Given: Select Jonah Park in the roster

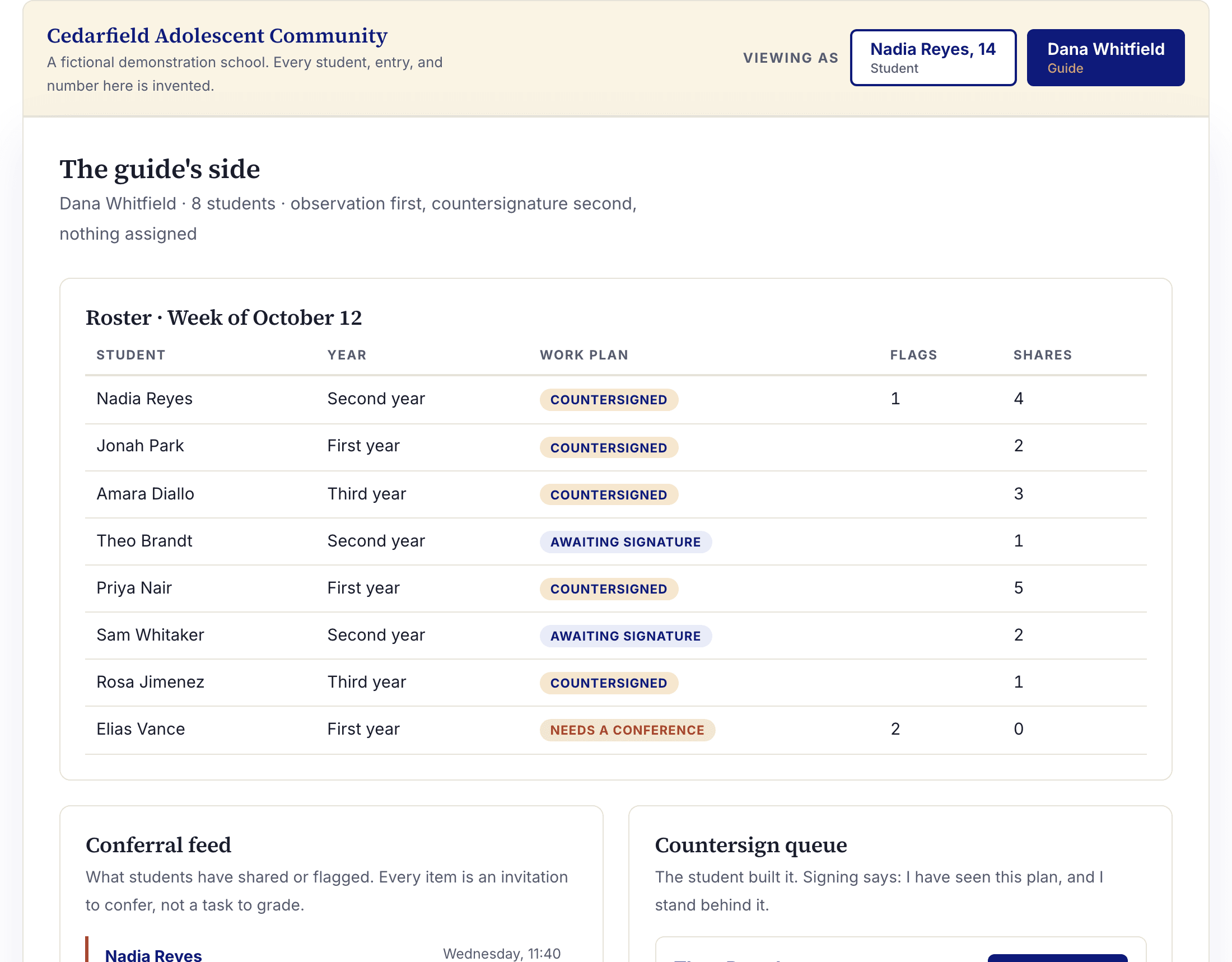Looking at the screenshot, I should coord(140,446).
